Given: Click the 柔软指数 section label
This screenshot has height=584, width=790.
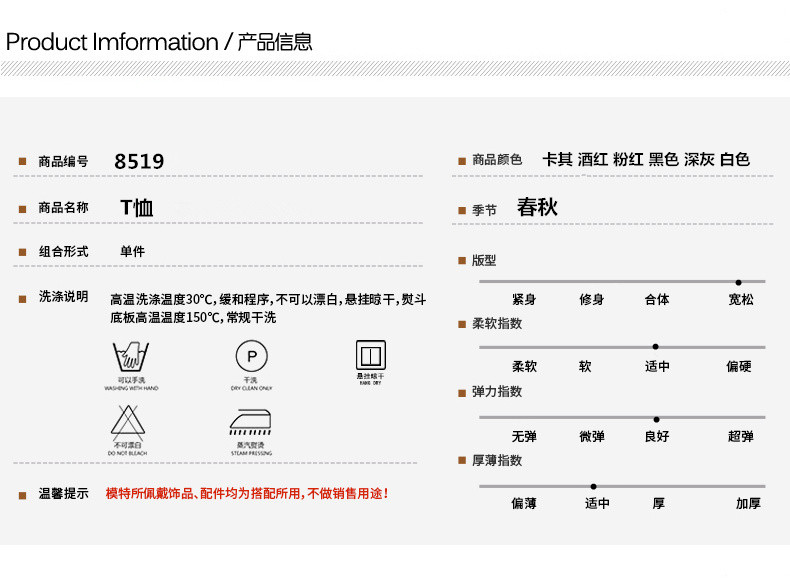Looking at the screenshot, I should click(497, 323).
